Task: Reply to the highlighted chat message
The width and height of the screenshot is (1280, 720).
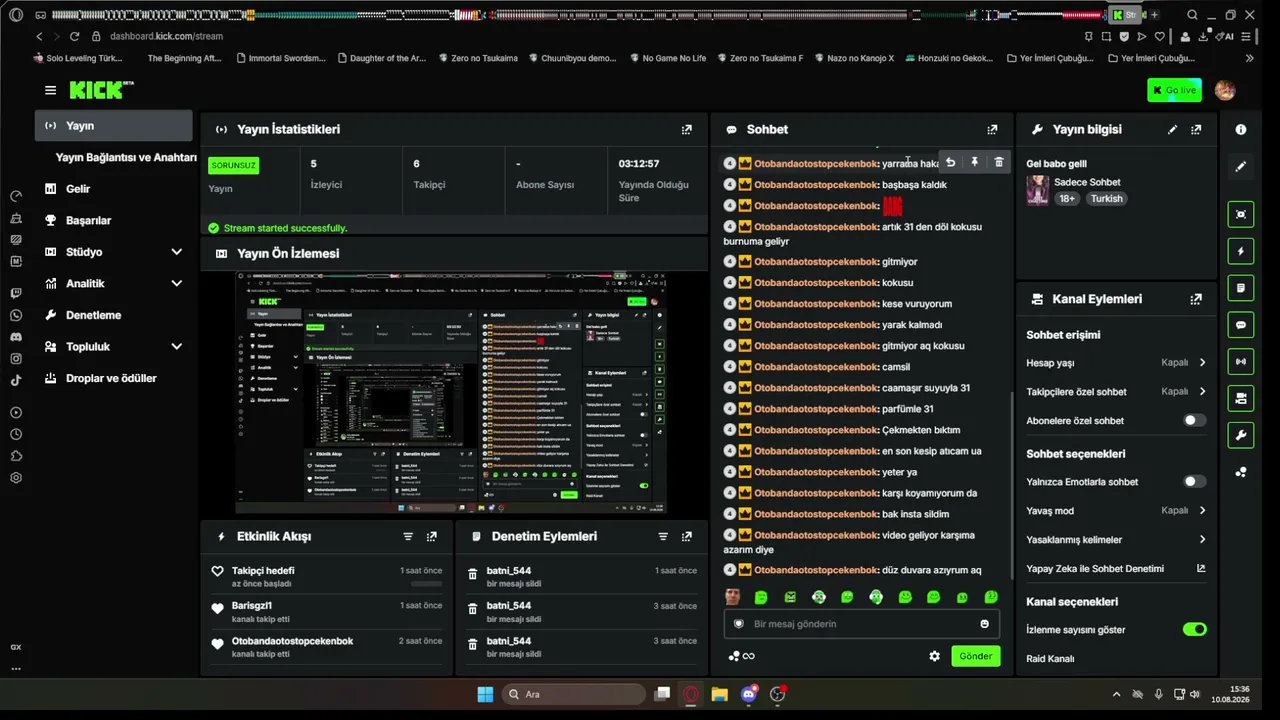Action: point(950,162)
